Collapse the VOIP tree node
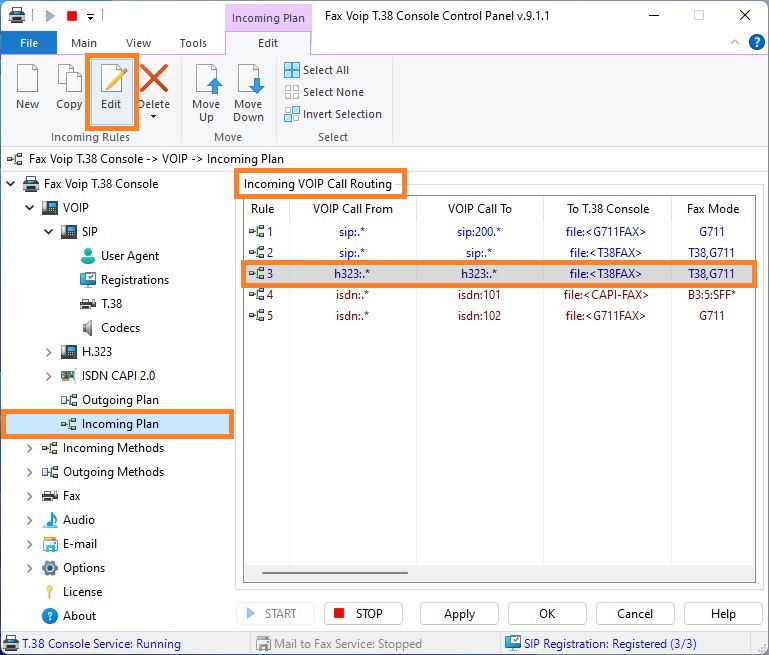This screenshot has height=655, width=769. point(30,208)
